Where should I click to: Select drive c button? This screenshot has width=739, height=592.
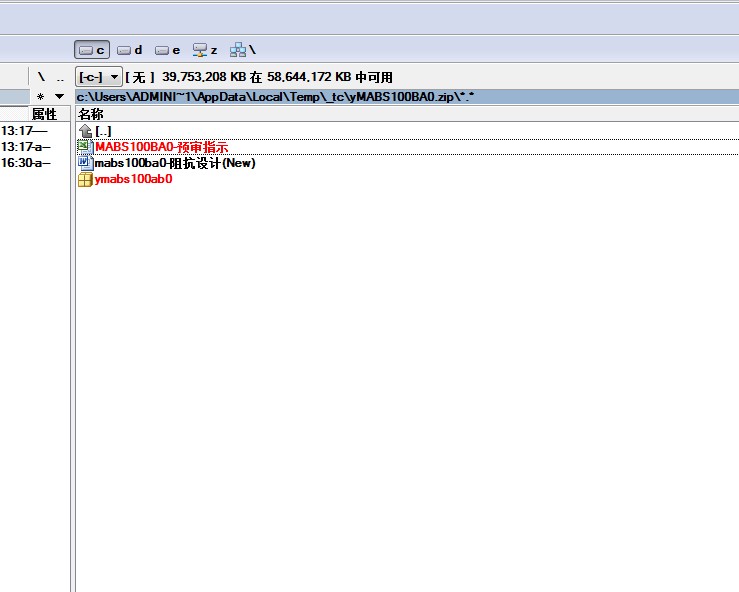pos(92,50)
